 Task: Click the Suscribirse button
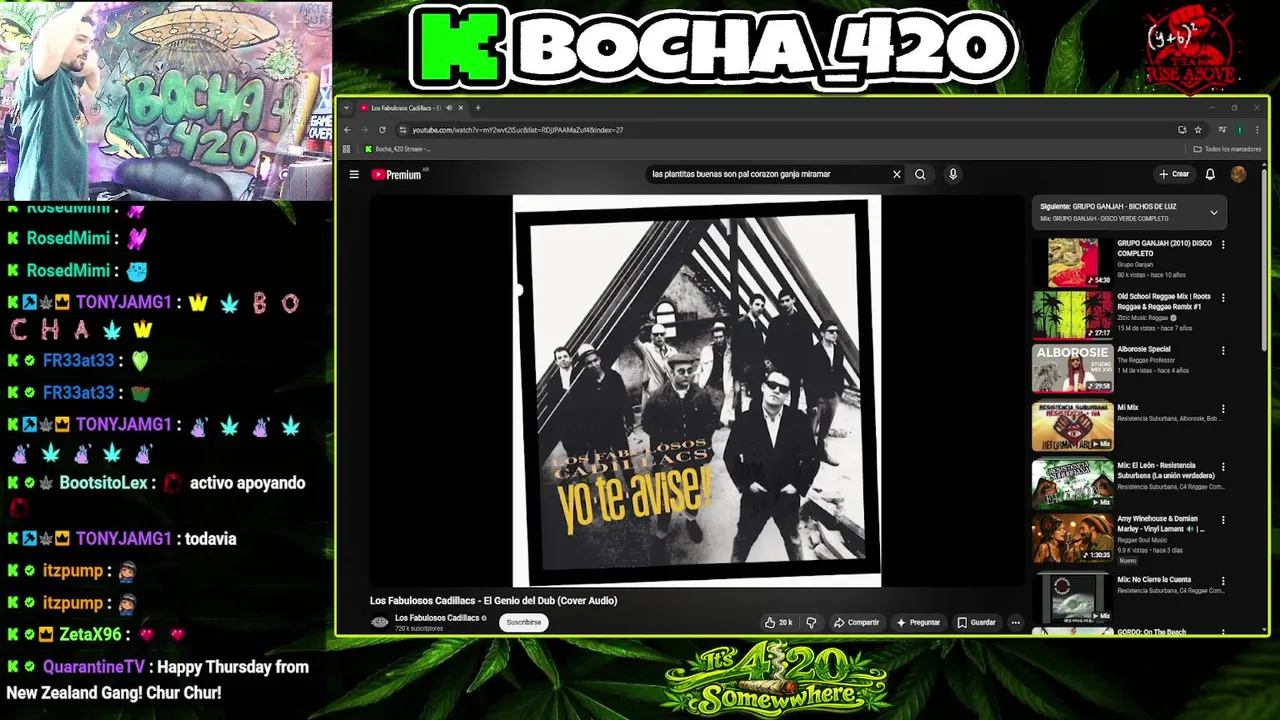click(x=523, y=622)
